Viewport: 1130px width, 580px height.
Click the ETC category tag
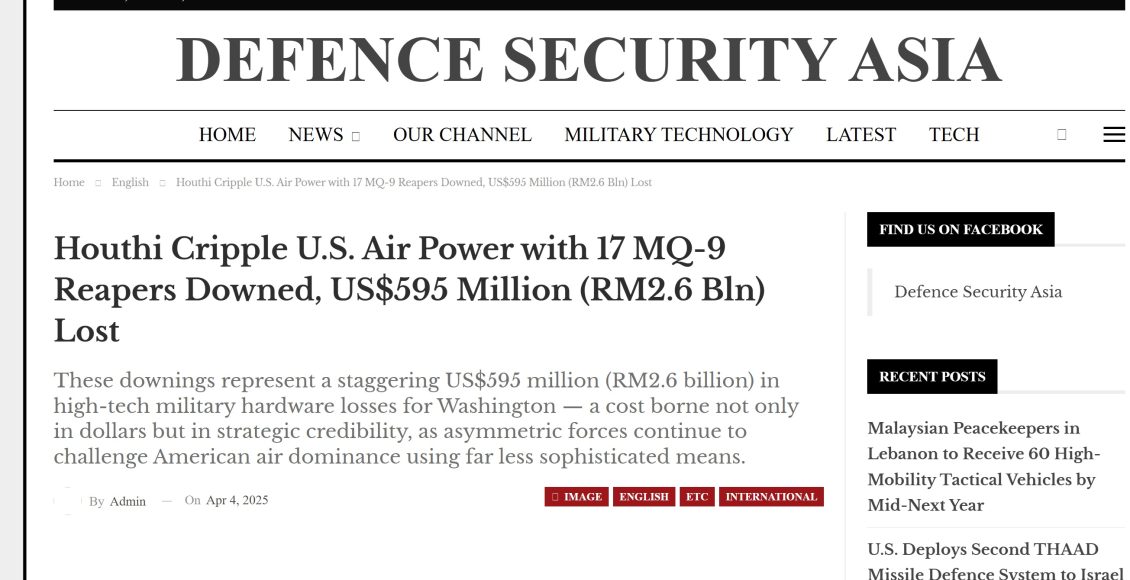point(697,497)
